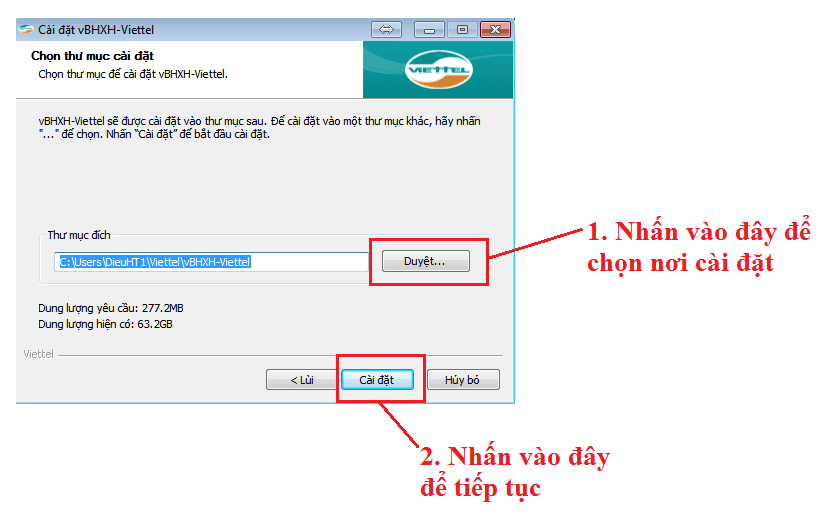
Task: Click the 'Cài đặt vBHXH-Viettel' window title
Action: coord(96,29)
